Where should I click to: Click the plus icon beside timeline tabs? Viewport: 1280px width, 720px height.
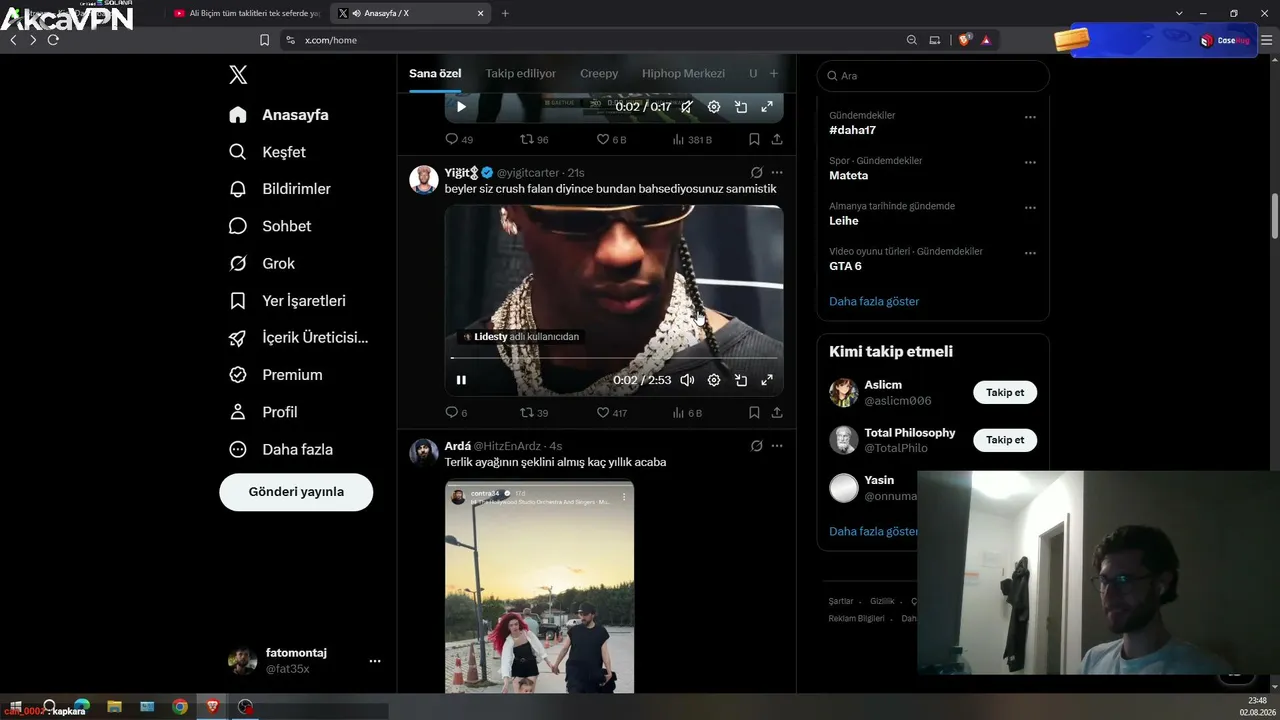tap(773, 73)
